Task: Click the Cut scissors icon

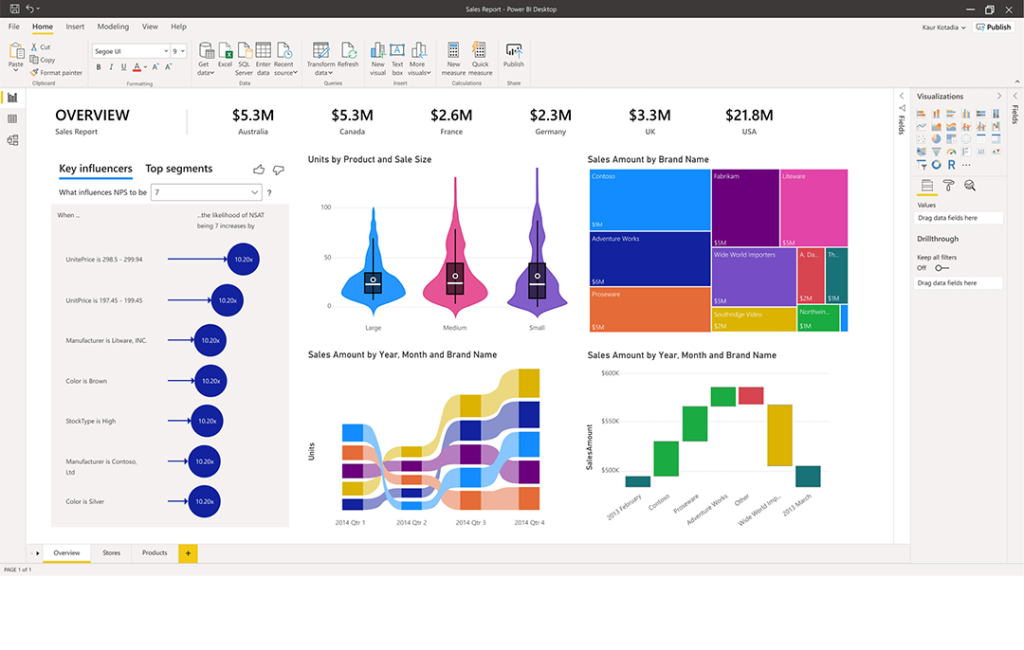Action: (34, 47)
